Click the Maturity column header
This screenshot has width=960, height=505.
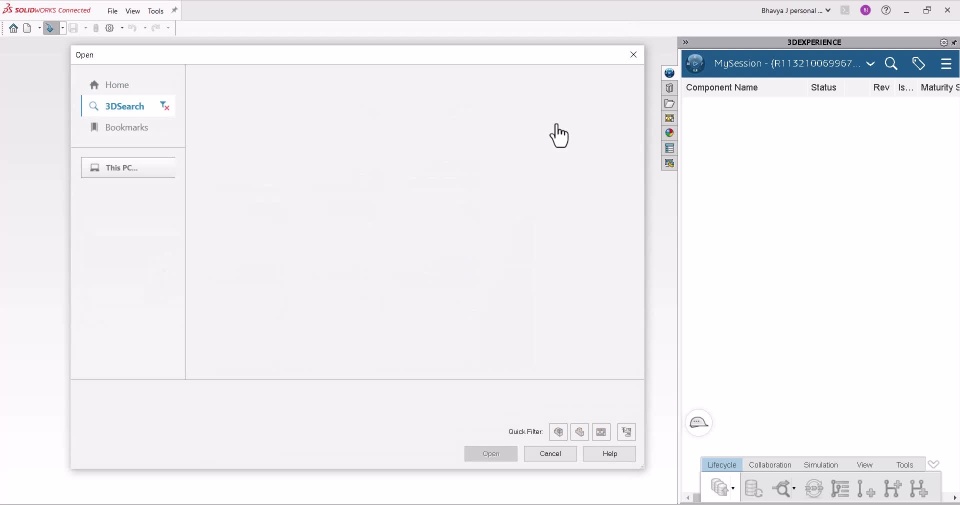(940, 88)
